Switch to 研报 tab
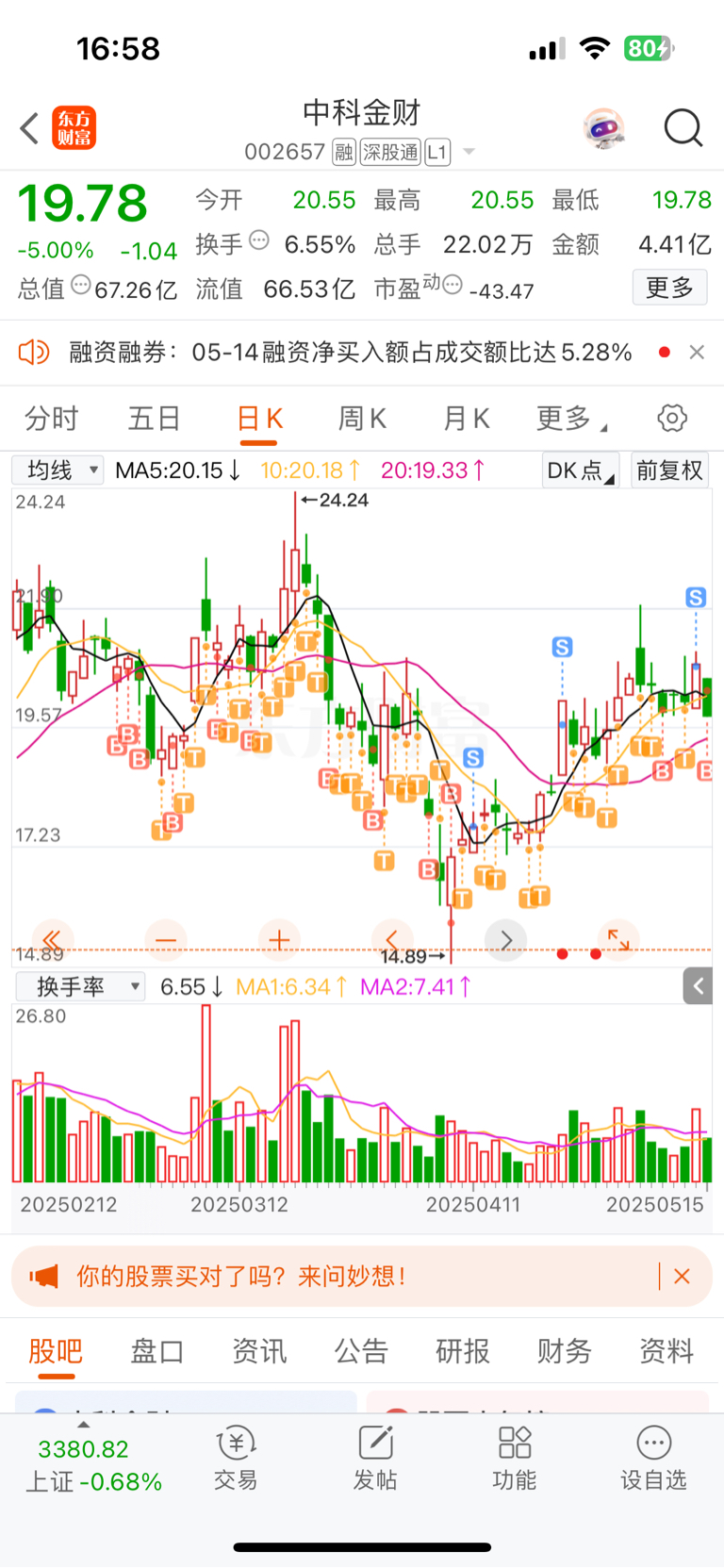Image resolution: width=724 pixels, height=1568 pixels. click(x=462, y=1350)
